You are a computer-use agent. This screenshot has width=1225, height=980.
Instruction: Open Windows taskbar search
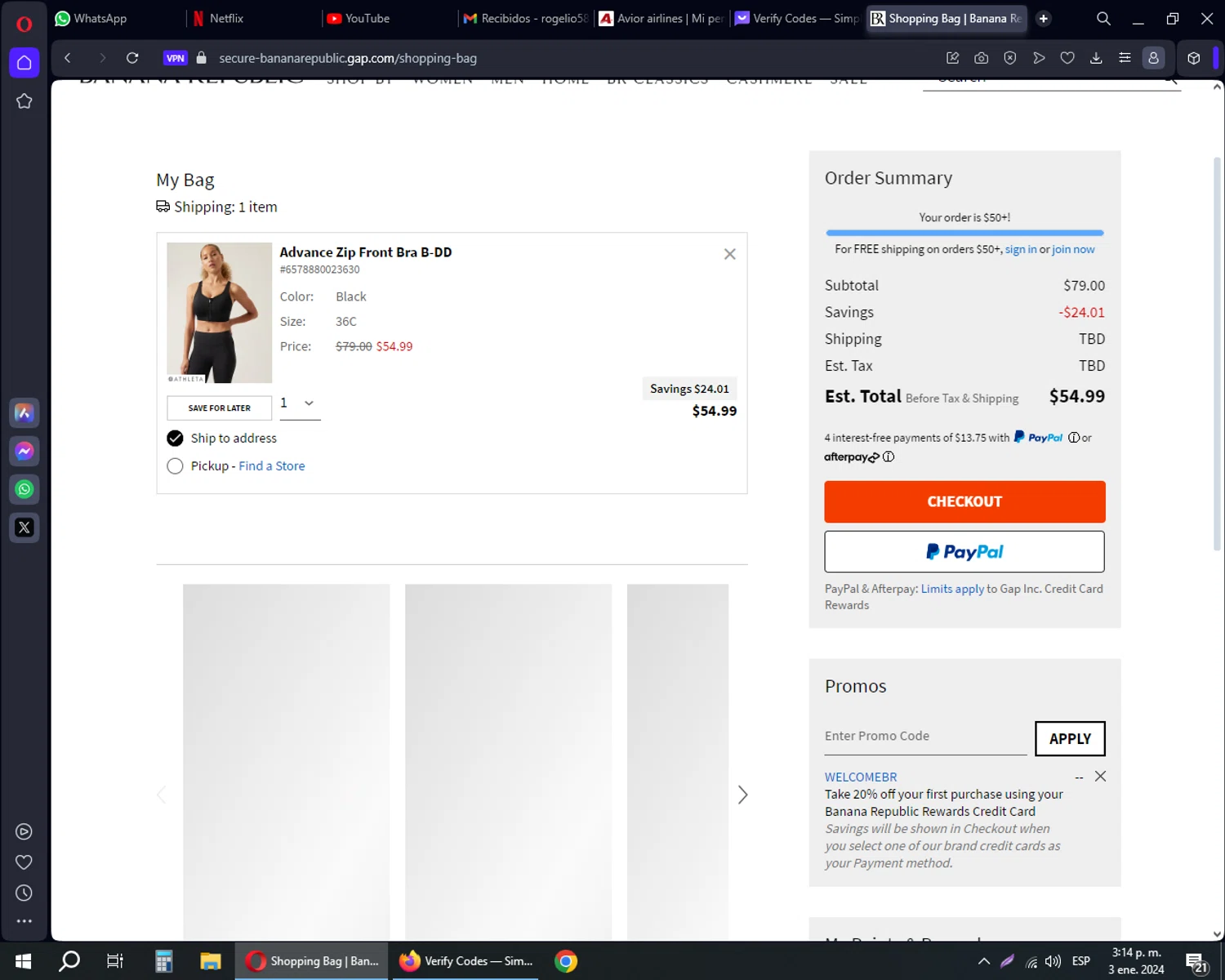69,961
